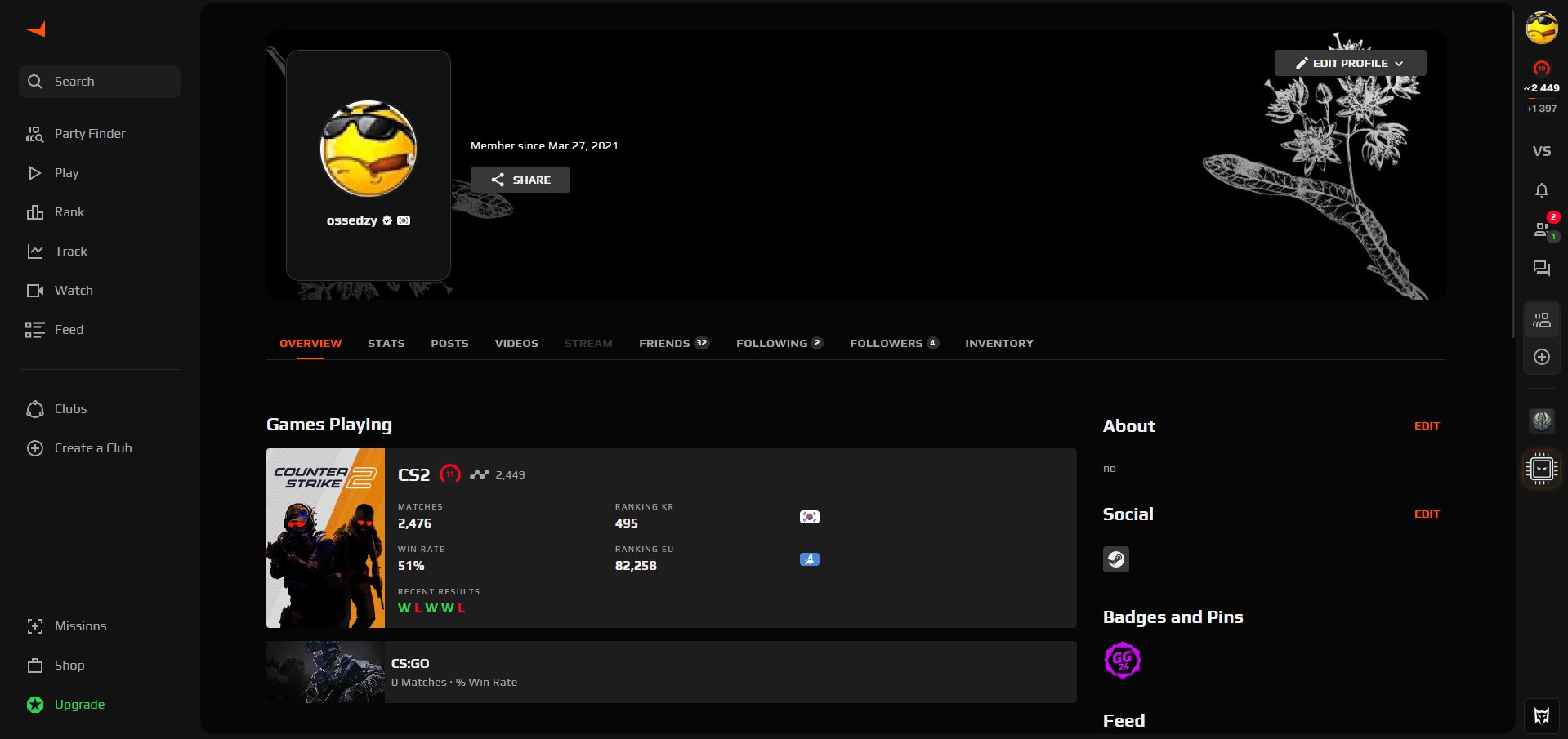Click the Steam social account icon
This screenshot has width=1568, height=739.
click(1115, 559)
